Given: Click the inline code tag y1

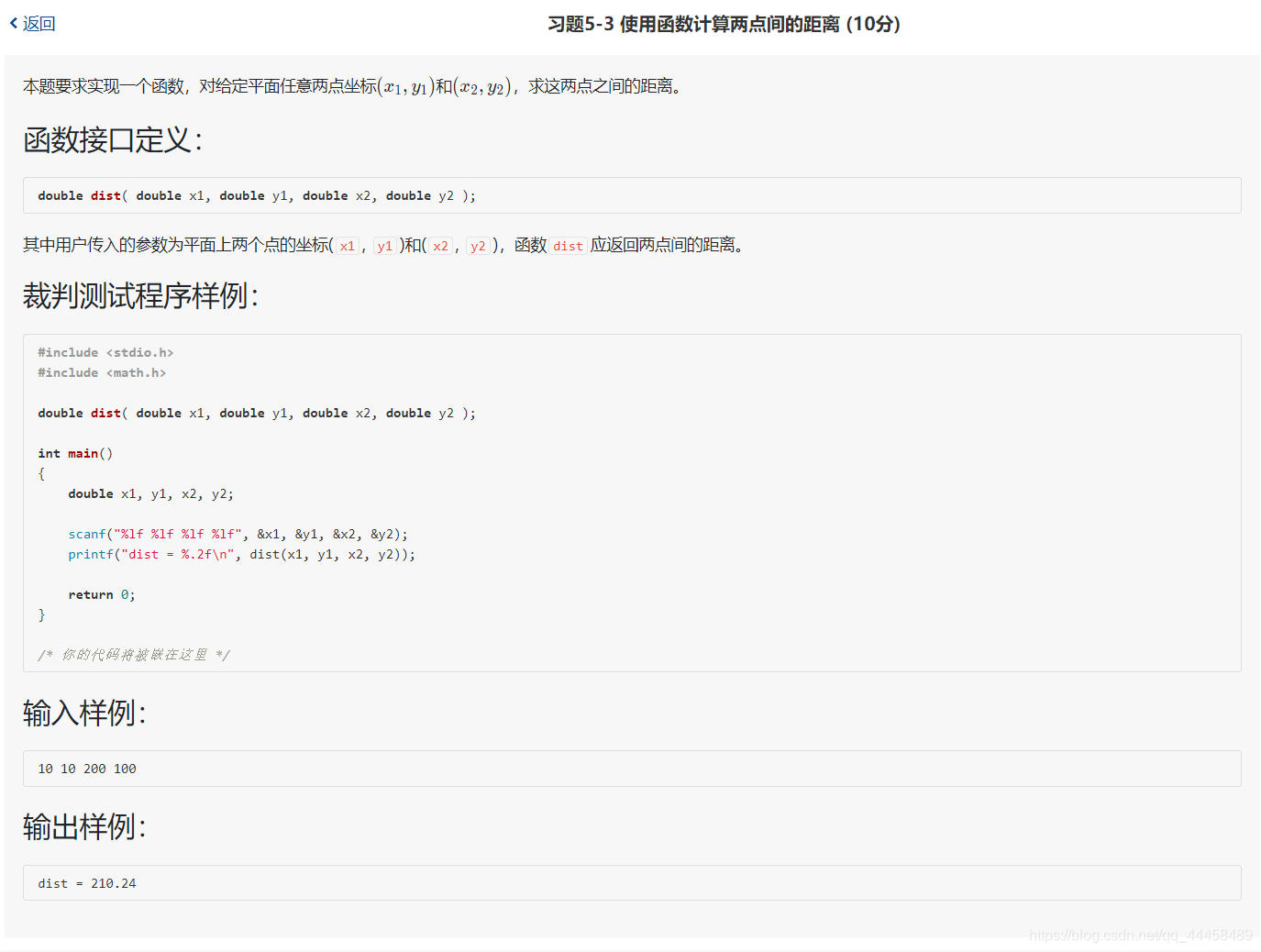Looking at the screenshot, I should pos(385,246).
